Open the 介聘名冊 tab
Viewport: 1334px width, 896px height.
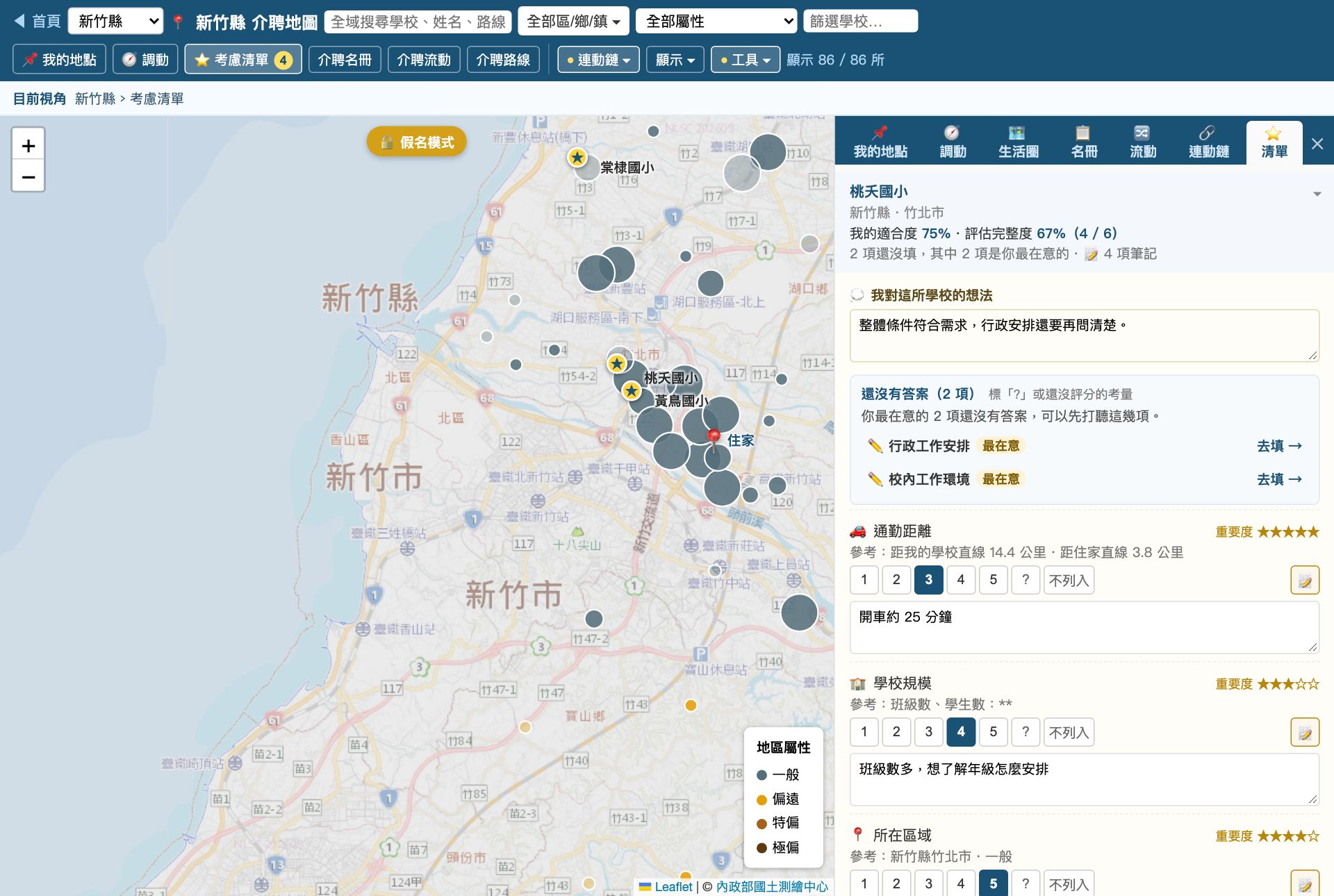coord(345,60)
